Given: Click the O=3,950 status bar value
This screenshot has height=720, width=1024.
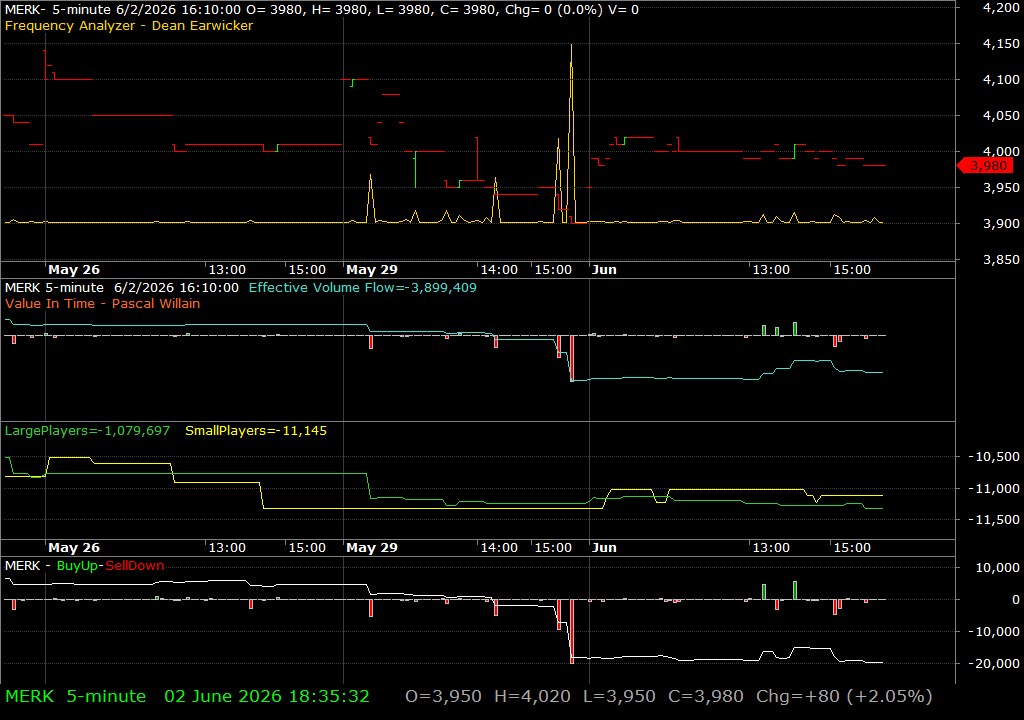Looking at the screenshot, I should [x=443, y=696].
